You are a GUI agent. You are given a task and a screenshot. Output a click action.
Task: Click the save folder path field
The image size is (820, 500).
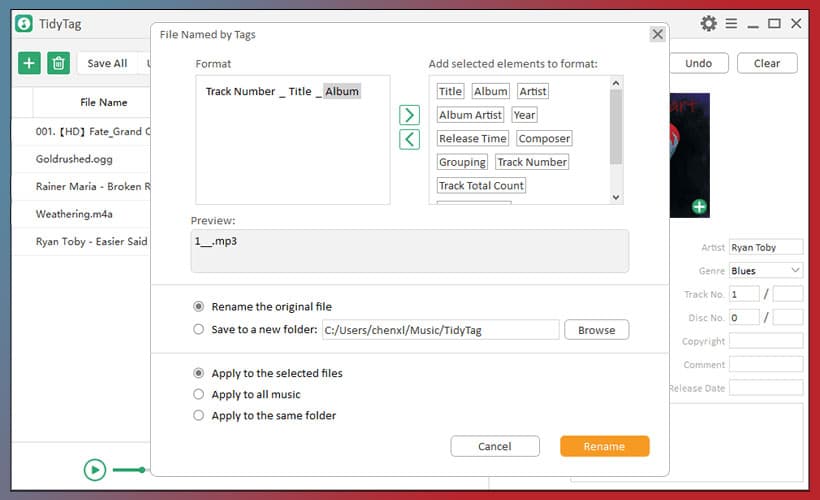(441, 330)
